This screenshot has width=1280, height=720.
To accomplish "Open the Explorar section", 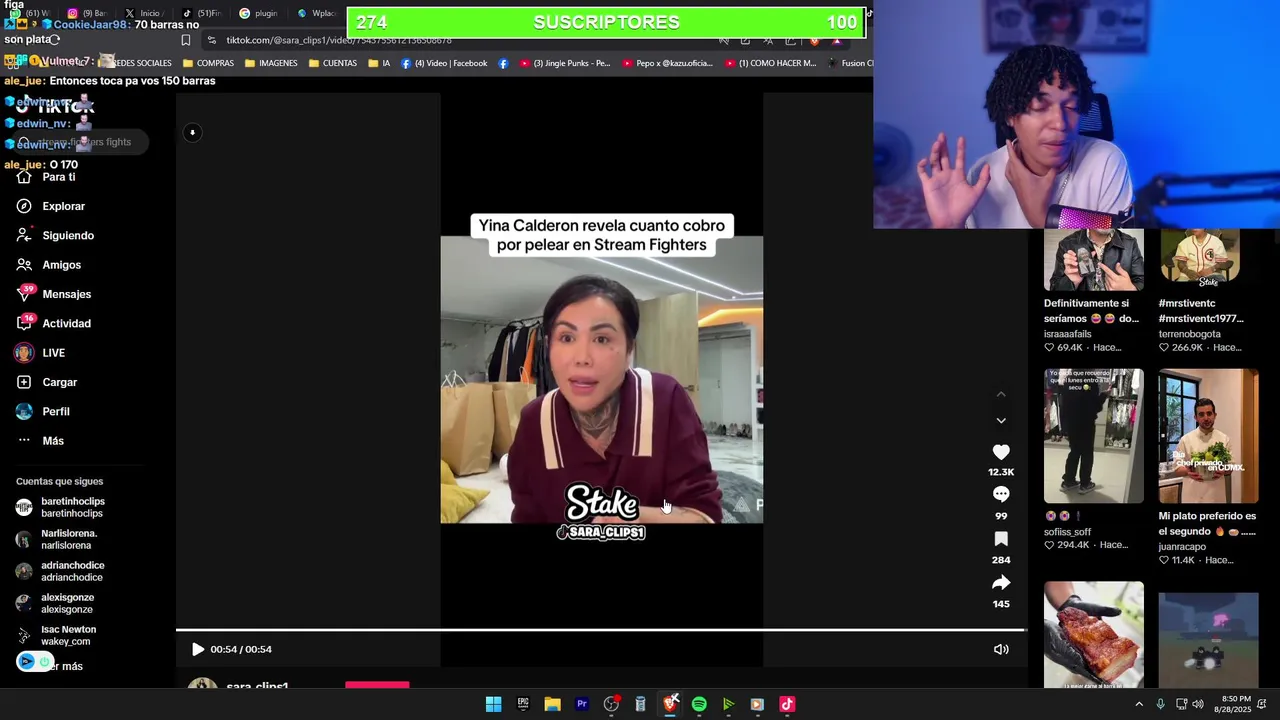I will [x=51, y=206].
